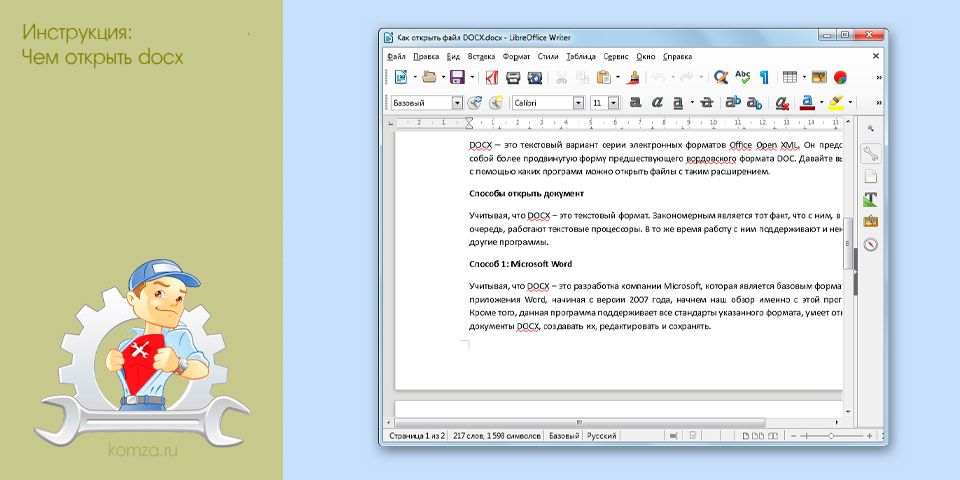The image size is (960, 480).
Task: Open highlight color palette dropdown arrow
Action: 850,103
